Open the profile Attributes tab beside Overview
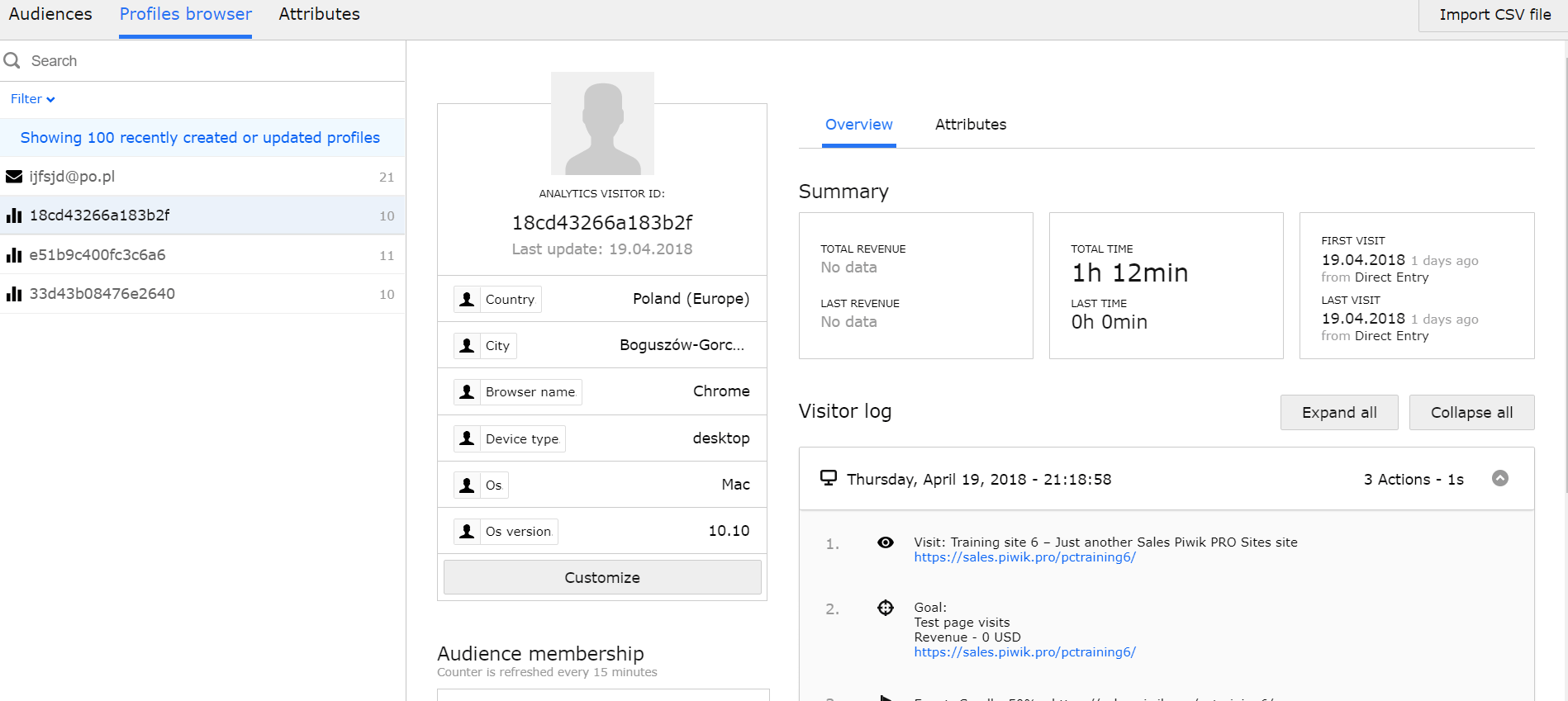This screenshot has width=1568, height=701. coord(970,125)
